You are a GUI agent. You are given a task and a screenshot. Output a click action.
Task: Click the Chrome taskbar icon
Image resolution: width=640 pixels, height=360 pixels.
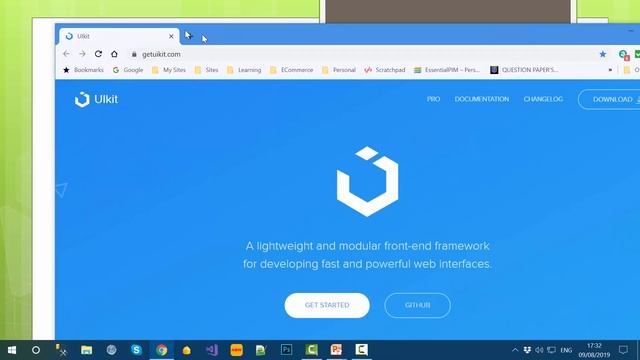tap(162, 350)
